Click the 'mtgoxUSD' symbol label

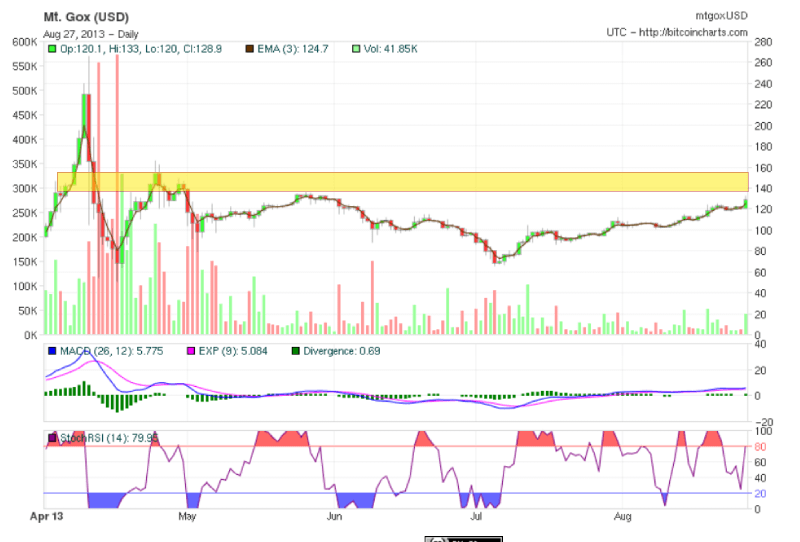(x=721, y=16)
